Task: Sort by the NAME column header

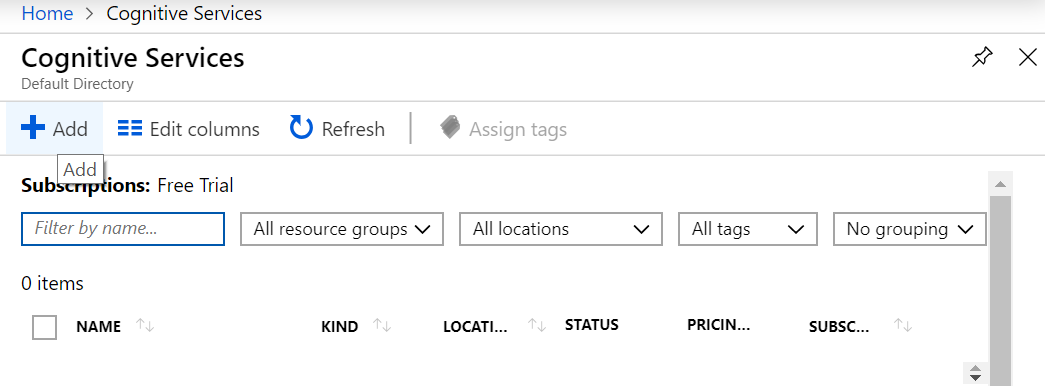Action: (99, 327)
